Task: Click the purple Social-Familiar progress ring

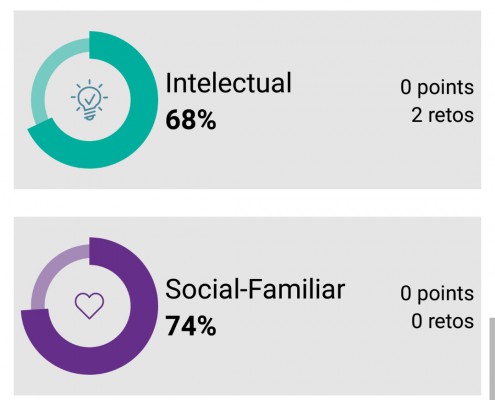Action: click(x=89, y=306)
